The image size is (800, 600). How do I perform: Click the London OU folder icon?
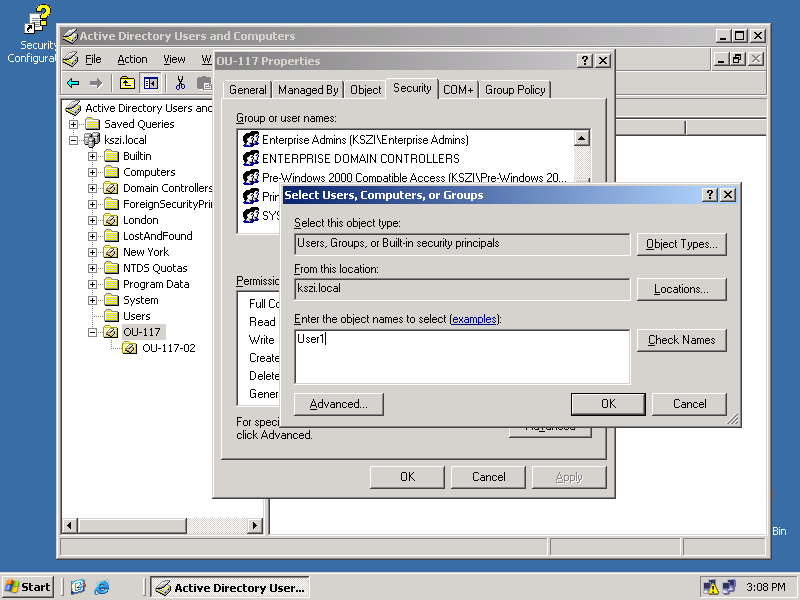coord(111,220)
